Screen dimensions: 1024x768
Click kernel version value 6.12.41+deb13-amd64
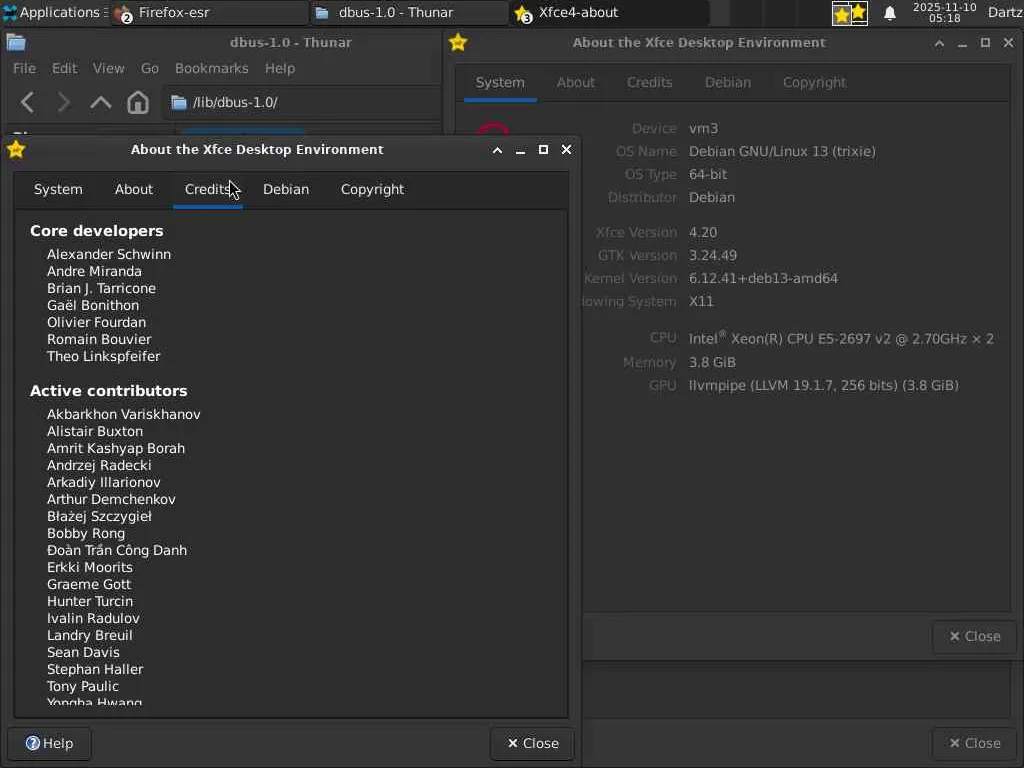click(x=763, y=279)
